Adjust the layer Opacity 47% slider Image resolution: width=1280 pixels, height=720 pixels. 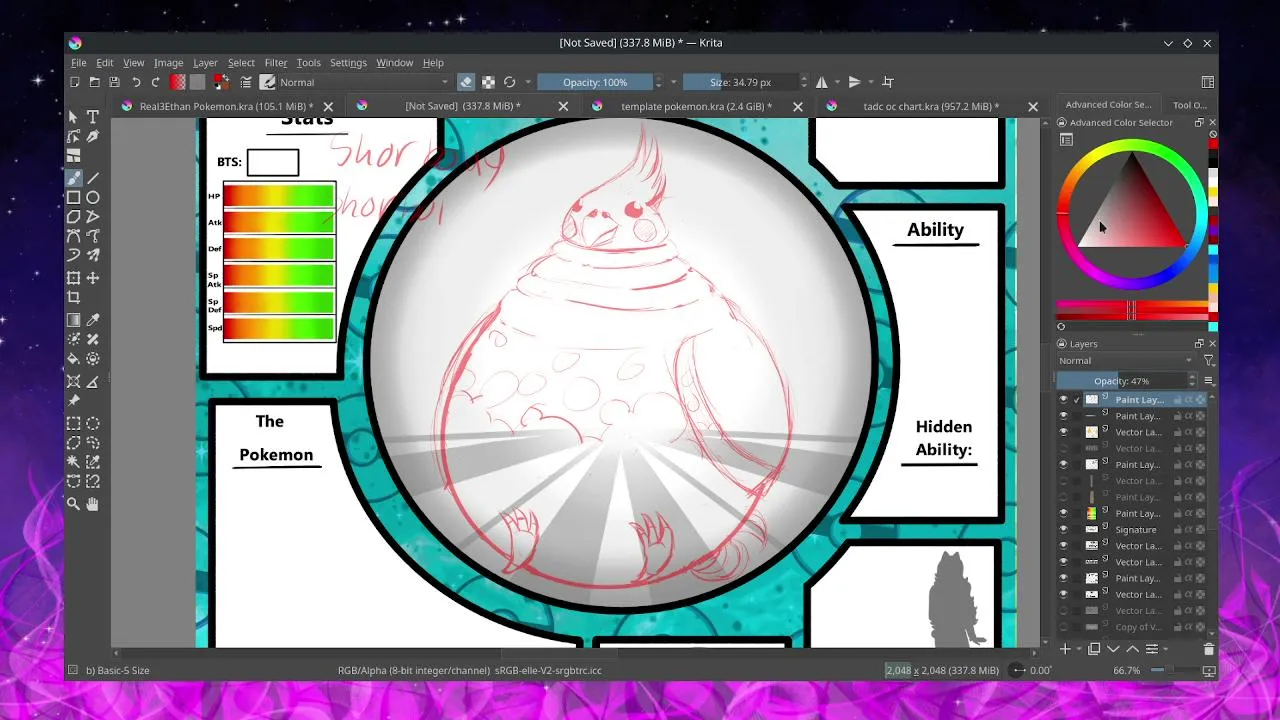(1121, 381)
